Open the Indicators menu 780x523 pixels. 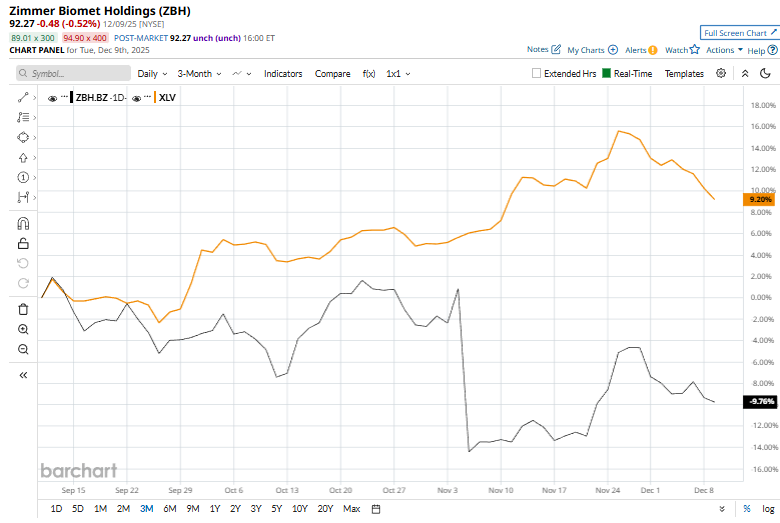point(283,74)
